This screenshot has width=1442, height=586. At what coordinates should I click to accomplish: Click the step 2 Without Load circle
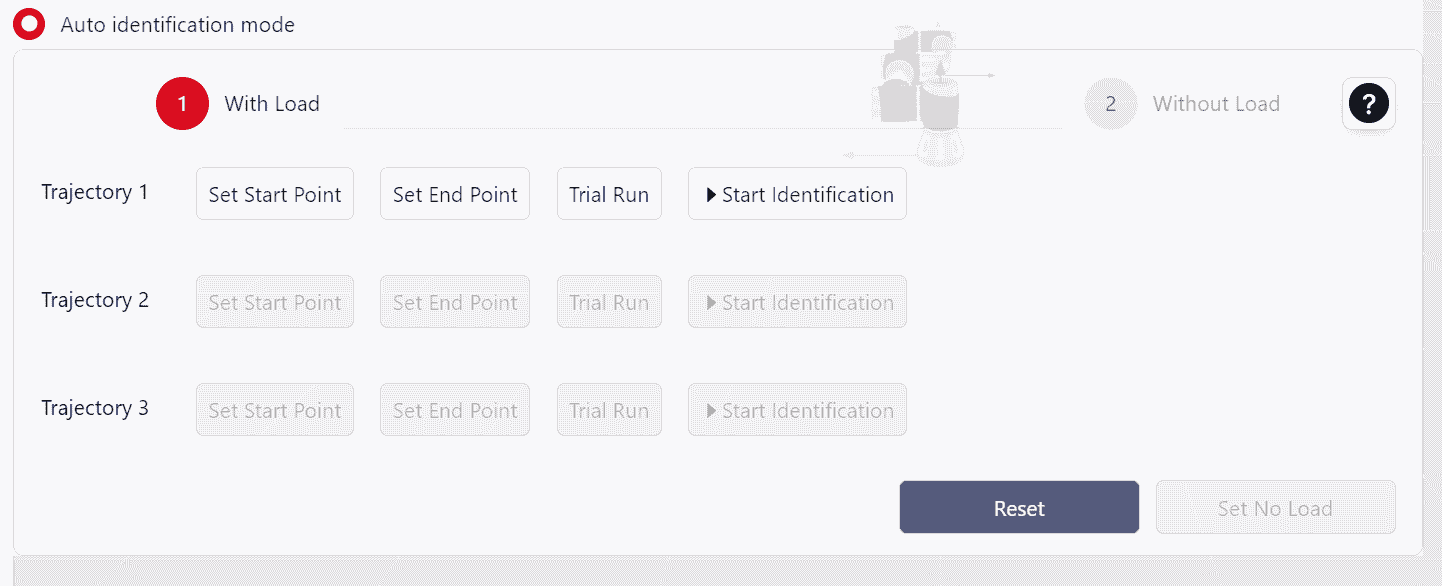pyautogui.click(x=1110, y=104)
